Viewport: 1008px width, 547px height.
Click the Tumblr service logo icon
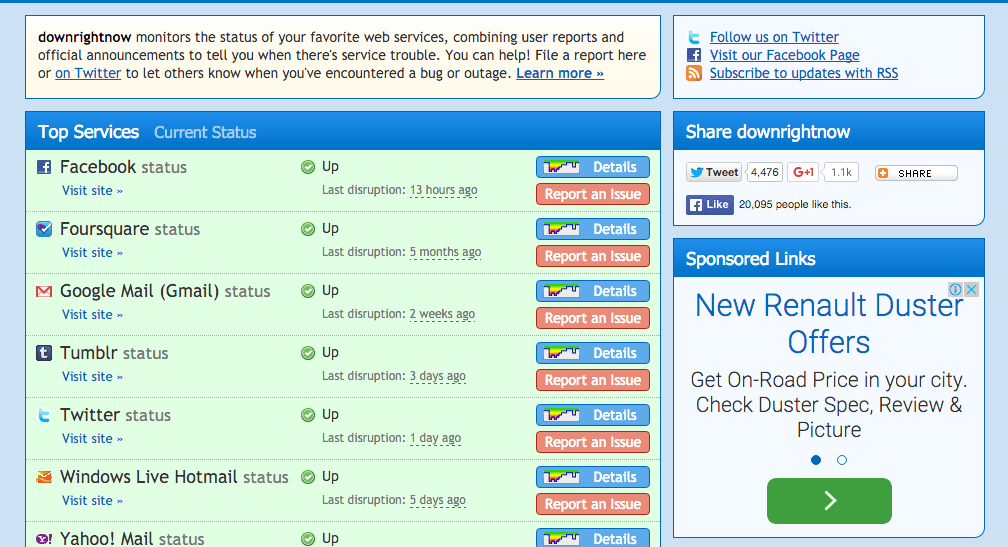[44, 353]
